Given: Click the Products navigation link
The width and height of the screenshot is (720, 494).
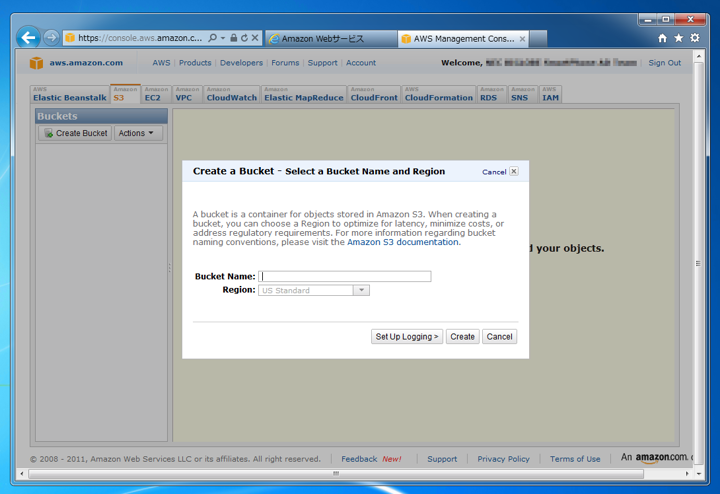Looking at the screenshot, I should tap(195, 63).
